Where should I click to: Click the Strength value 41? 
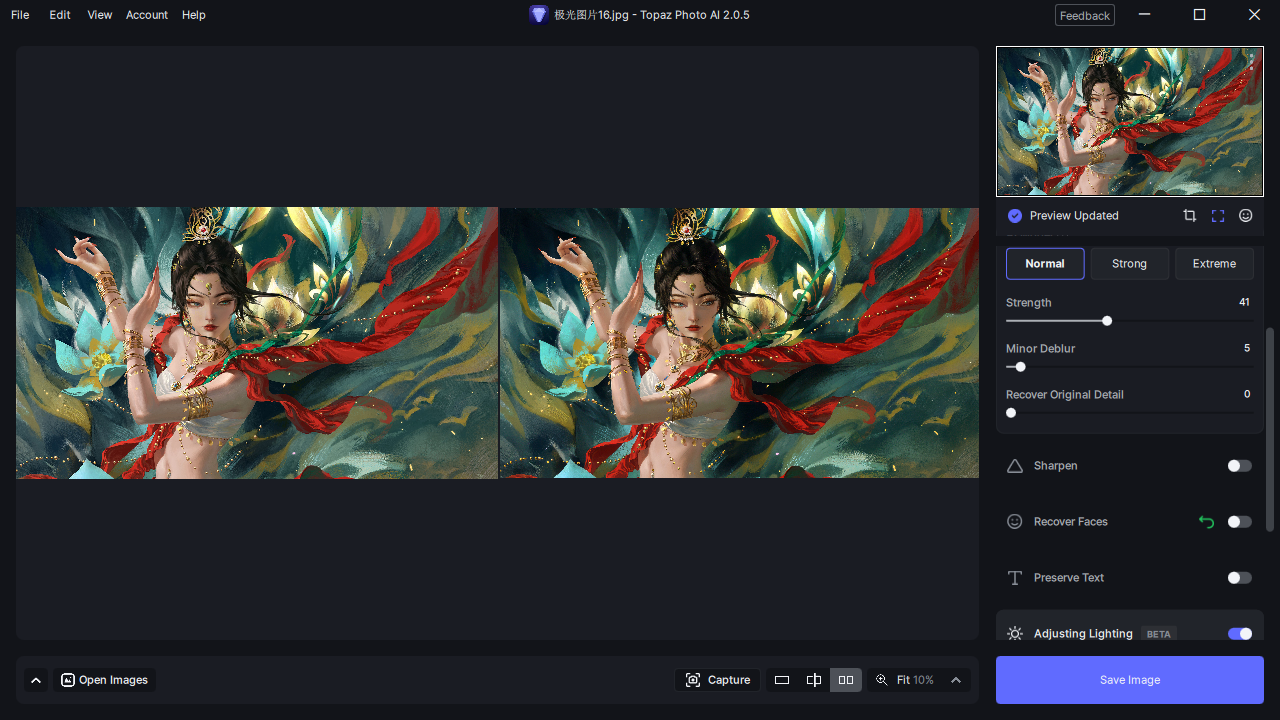coord(1244,302)
